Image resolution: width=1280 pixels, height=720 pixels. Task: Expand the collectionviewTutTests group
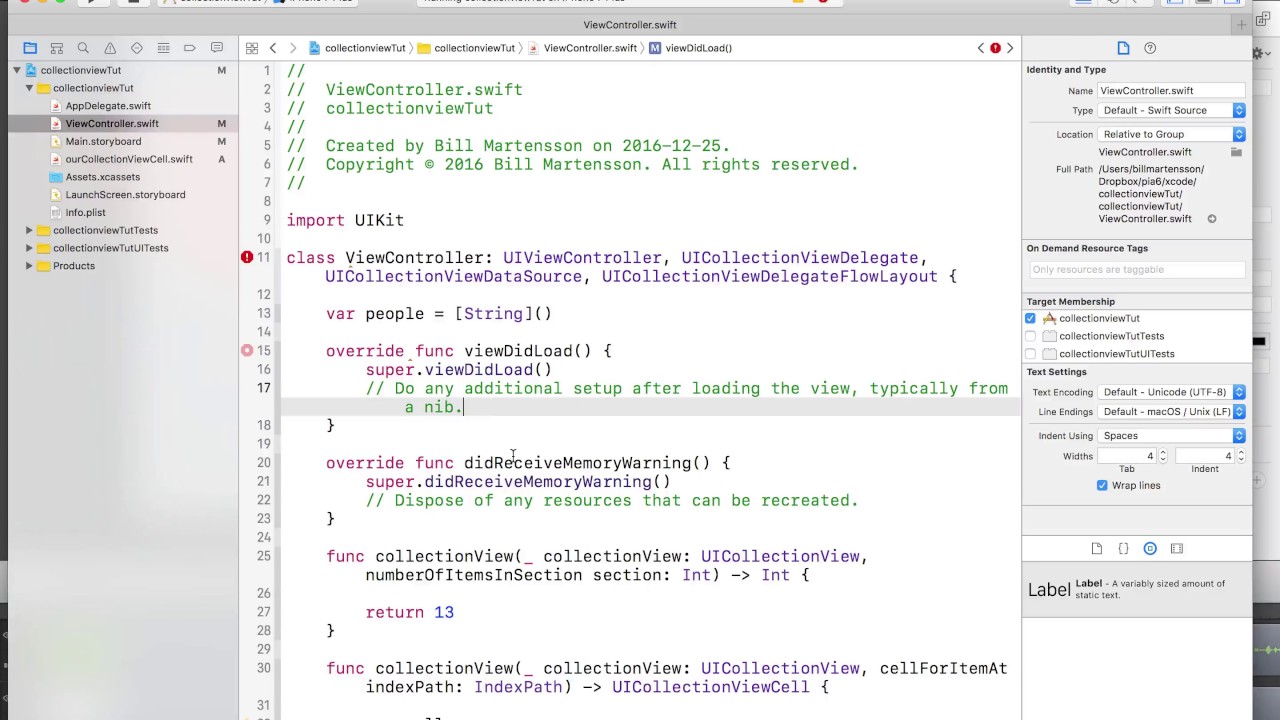click(x=29, y=230)
